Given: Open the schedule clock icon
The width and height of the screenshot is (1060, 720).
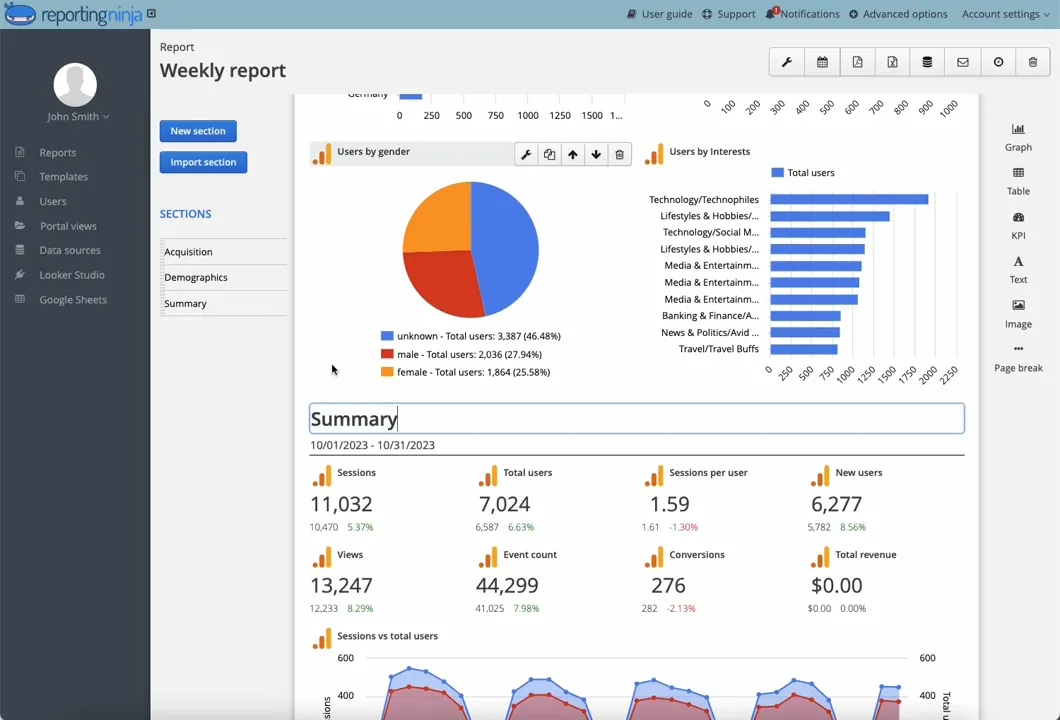Looking at the screenshot, I should (x=998, y=62).
